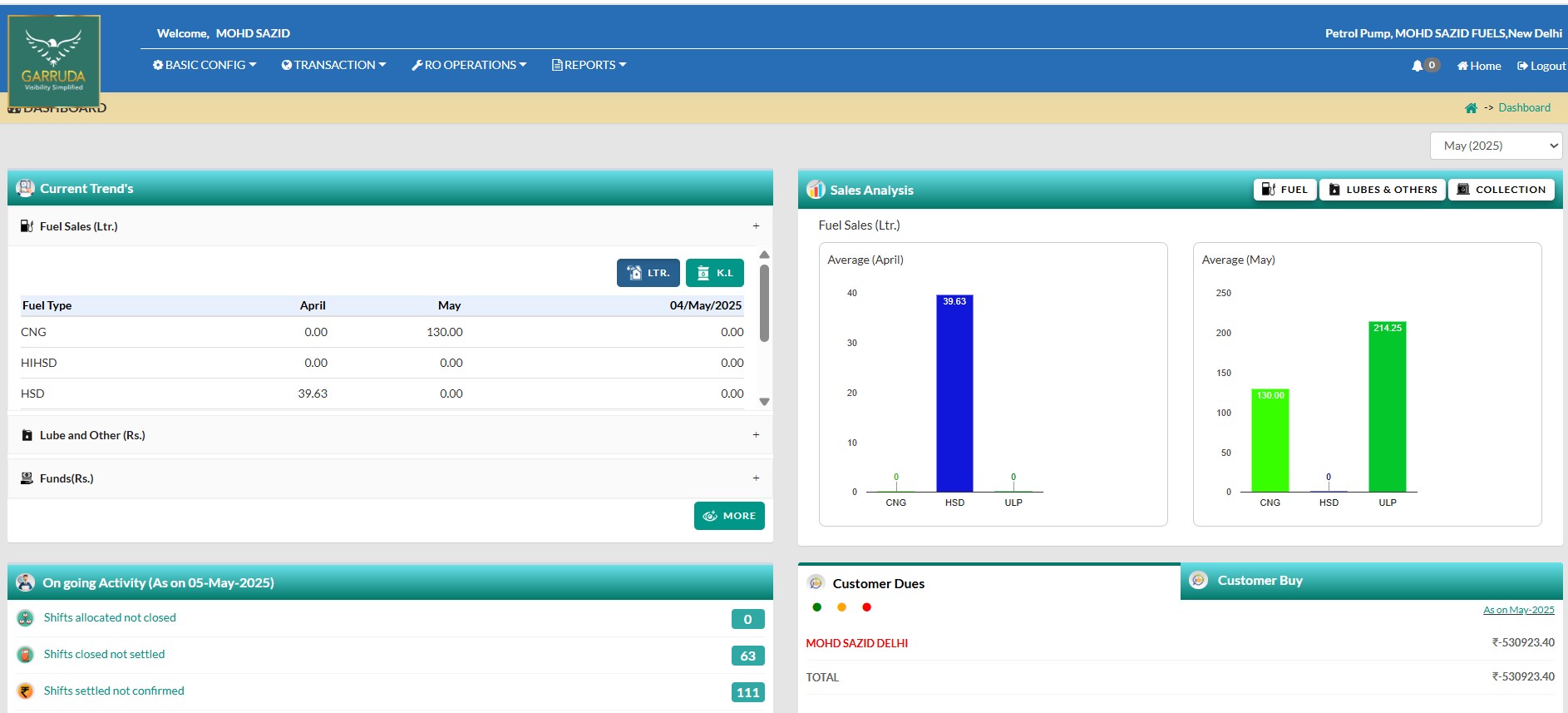Click the Dashboard breadcrumb link
Image resolution: width=1568 pixels, height=713 pixels.
1524,108
